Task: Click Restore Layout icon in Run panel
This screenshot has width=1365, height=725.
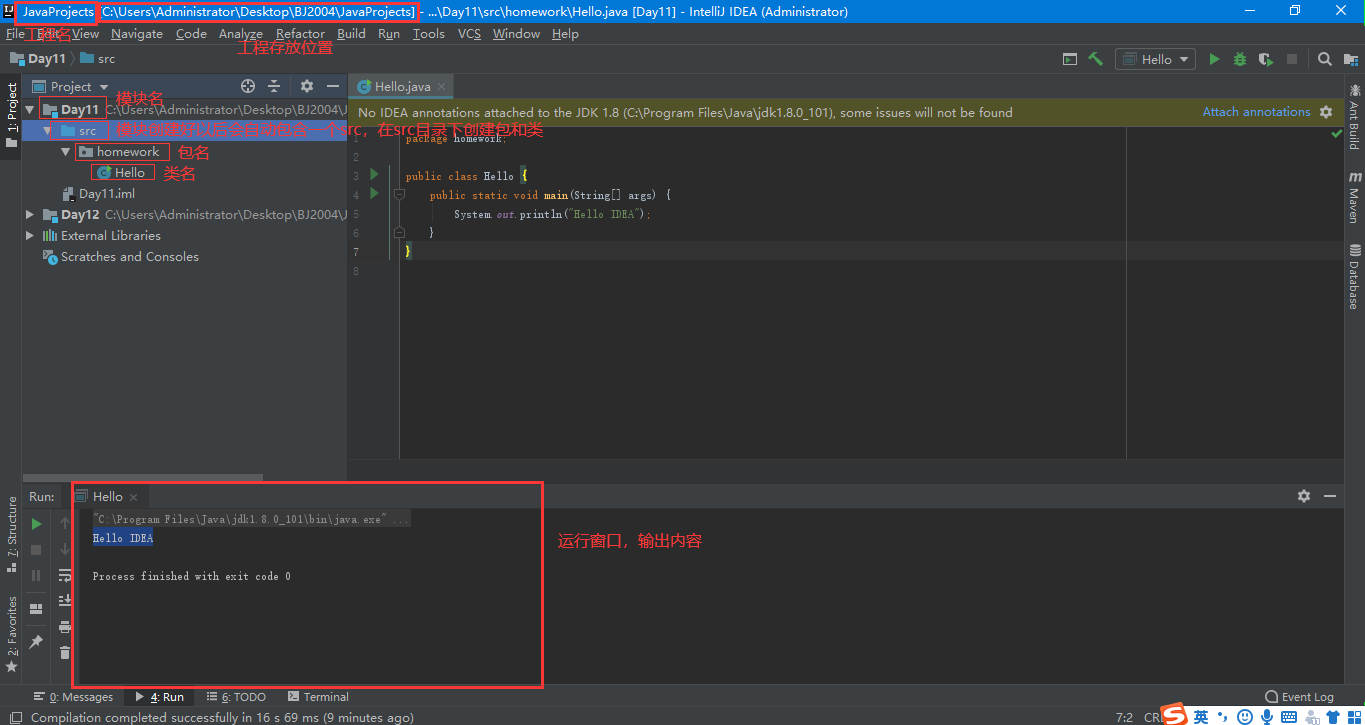Action: 36,608
